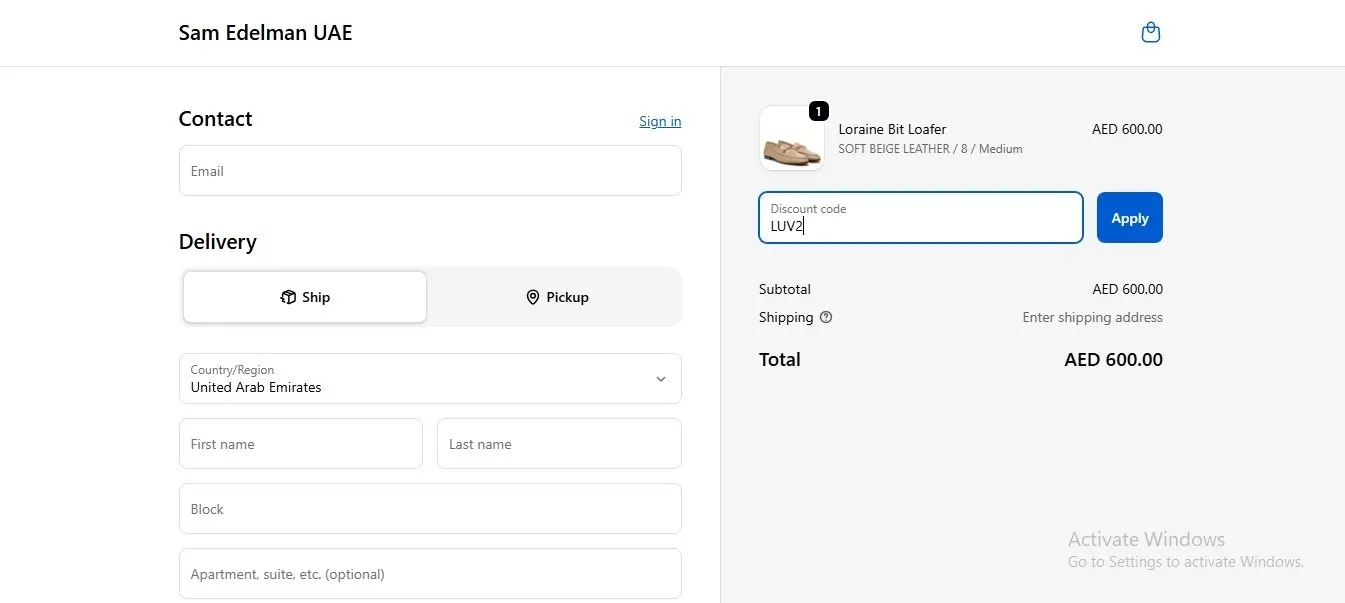Follow the Sign in link
Screen dimensions: 1345x603
click(660, 121)
